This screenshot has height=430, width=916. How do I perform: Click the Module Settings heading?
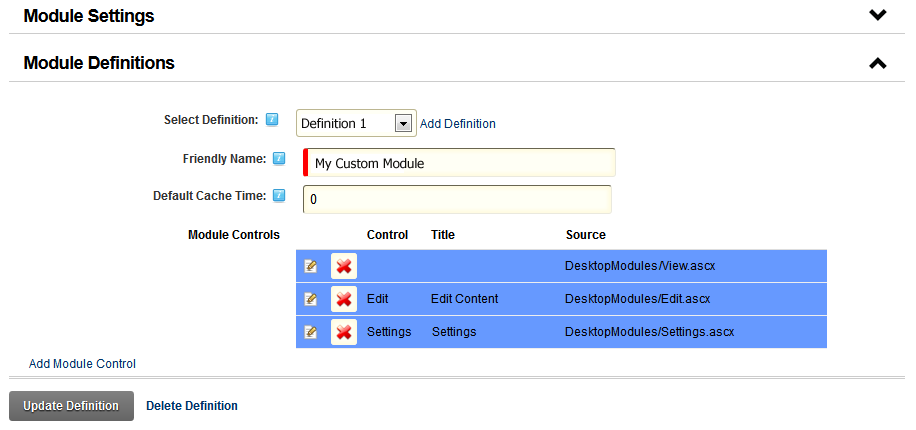[x=89, y=16]
